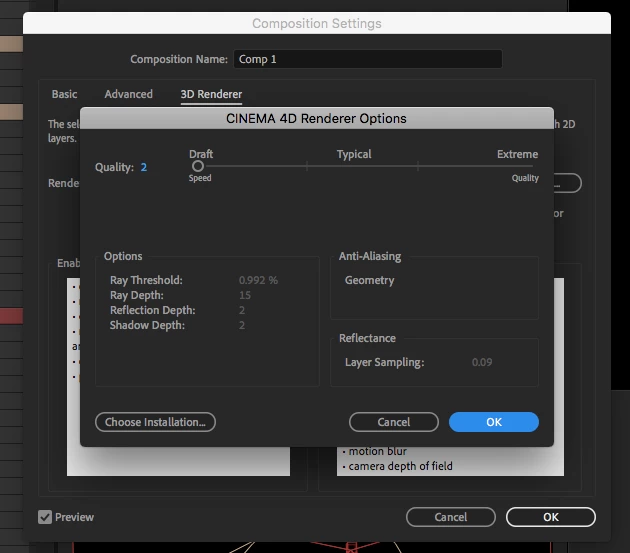Click the CINEMA 4D Renderer Options title bar
The height and width of the screenshot is (553, 630).
[317, 119]
